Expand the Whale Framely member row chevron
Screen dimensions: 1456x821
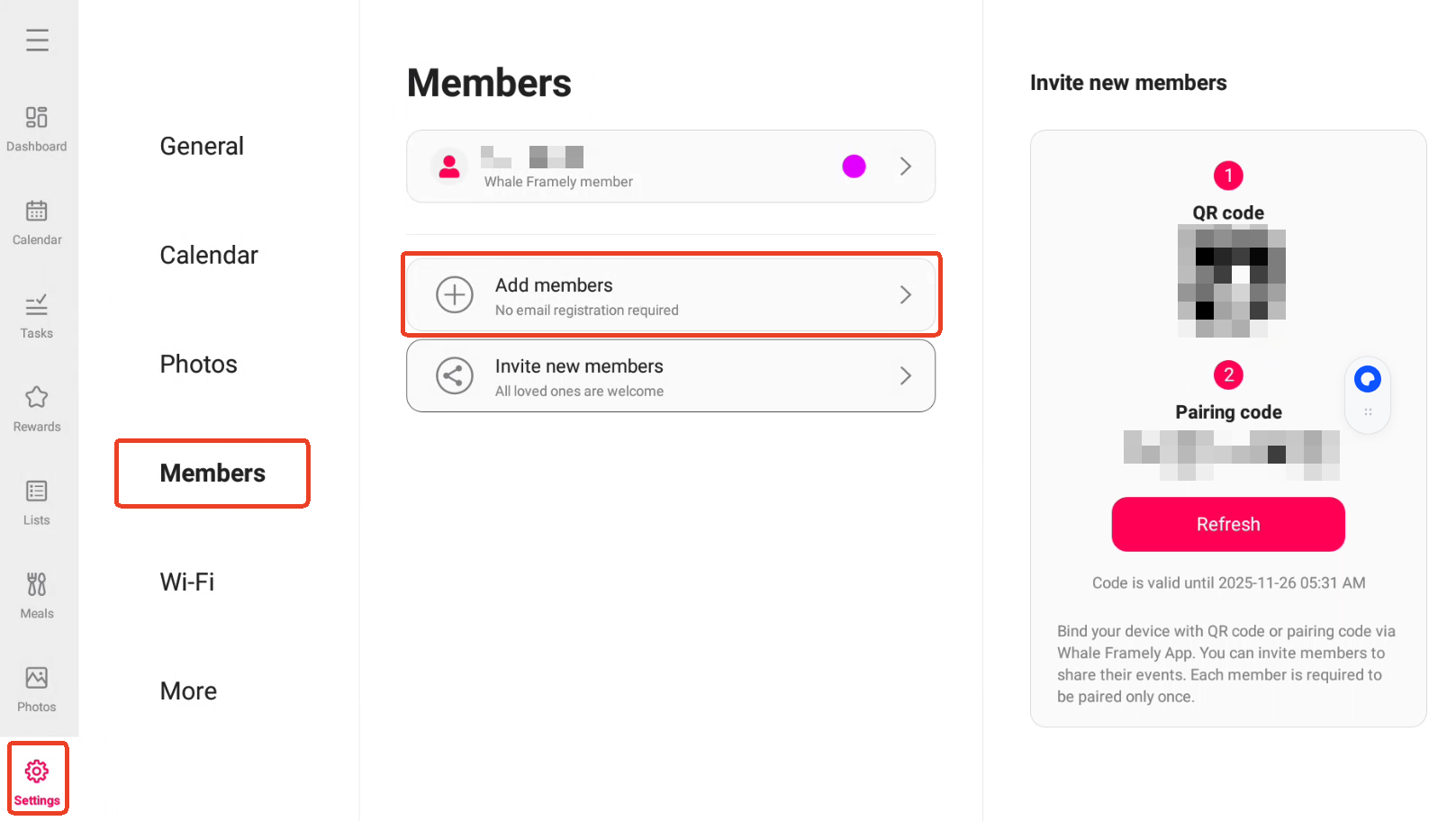coord(906,167)
